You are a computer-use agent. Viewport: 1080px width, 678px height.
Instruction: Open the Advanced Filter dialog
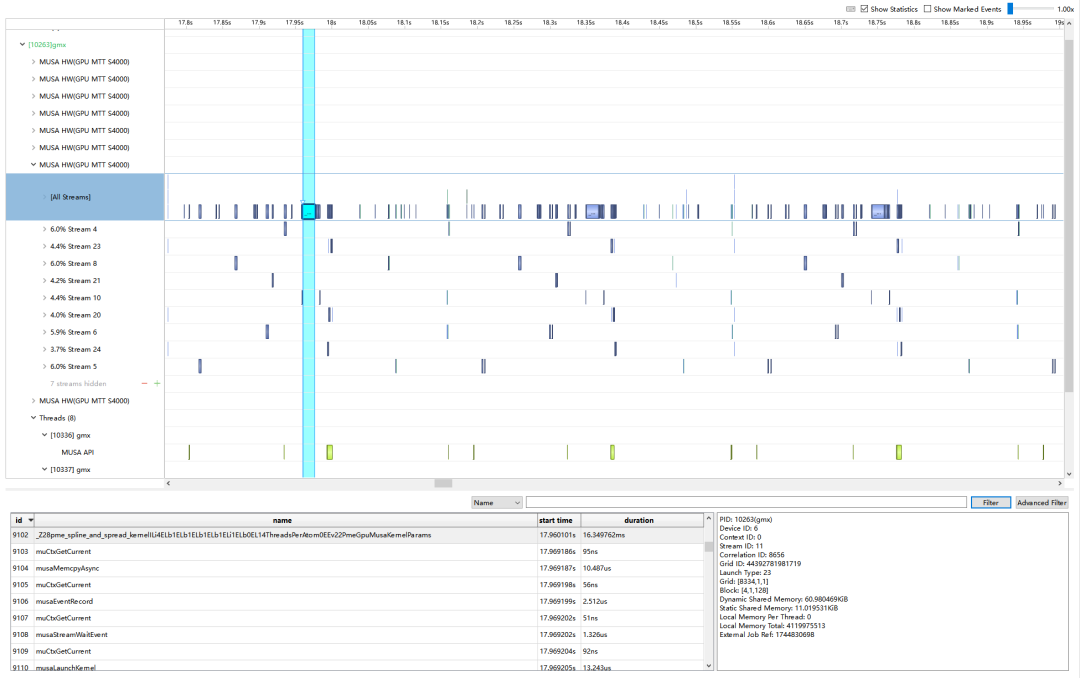point(1041,502)
